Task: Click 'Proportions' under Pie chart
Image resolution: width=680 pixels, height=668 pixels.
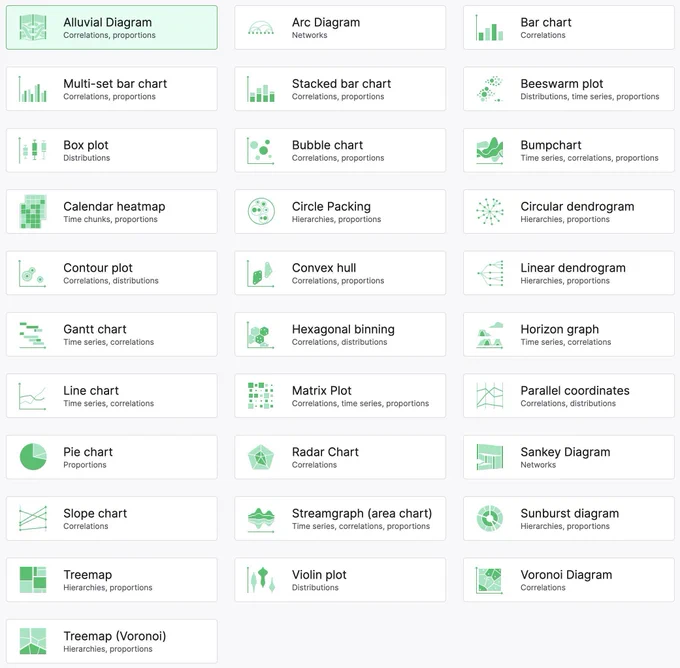Action: tap(85, 465)
